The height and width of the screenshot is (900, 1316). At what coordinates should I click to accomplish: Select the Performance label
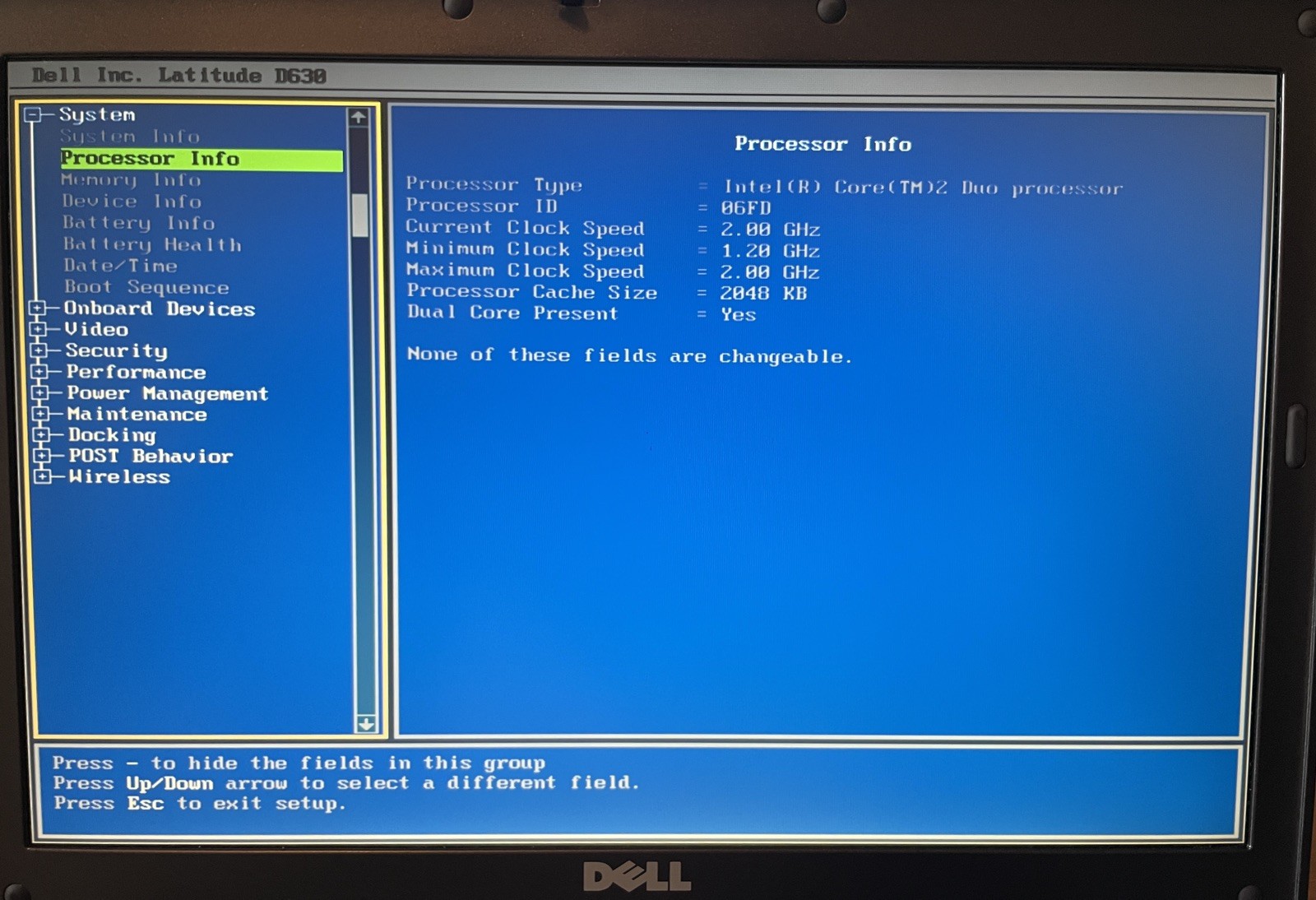[136, 372]
